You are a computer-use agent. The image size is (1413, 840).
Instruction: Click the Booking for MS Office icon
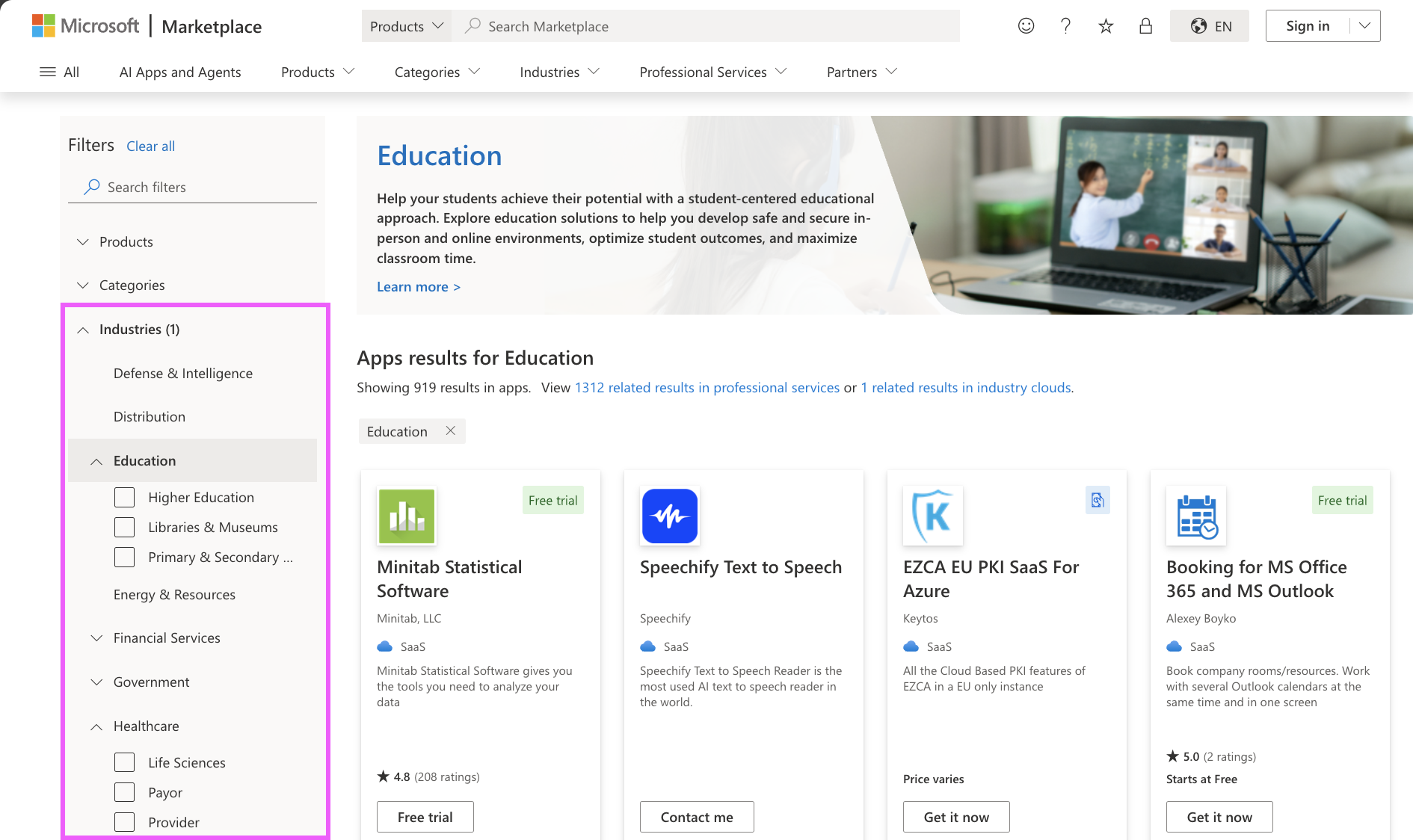(x=1196, y=516)
